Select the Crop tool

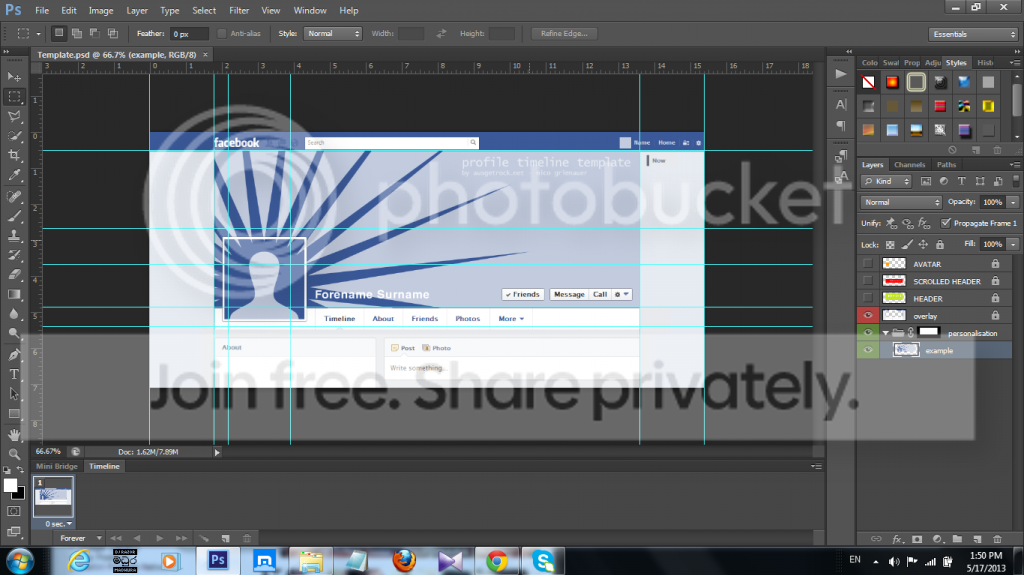coord(14,156)
